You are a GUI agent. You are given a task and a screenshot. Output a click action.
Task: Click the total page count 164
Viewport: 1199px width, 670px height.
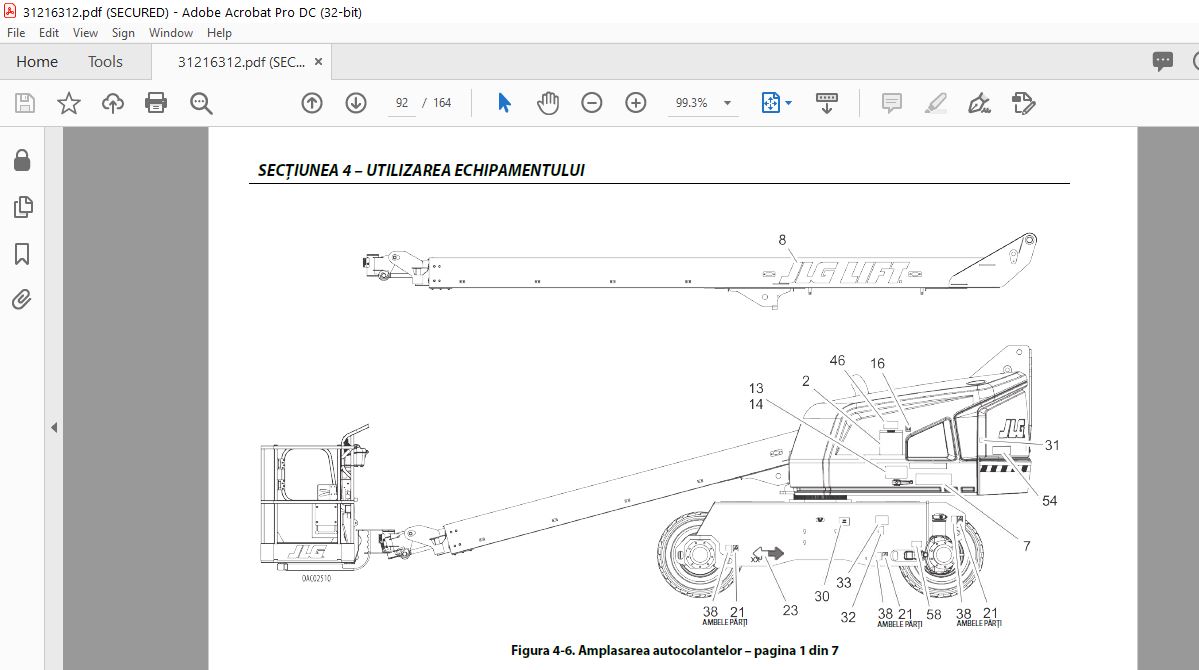pyautogui.click(x=442, y=102)
